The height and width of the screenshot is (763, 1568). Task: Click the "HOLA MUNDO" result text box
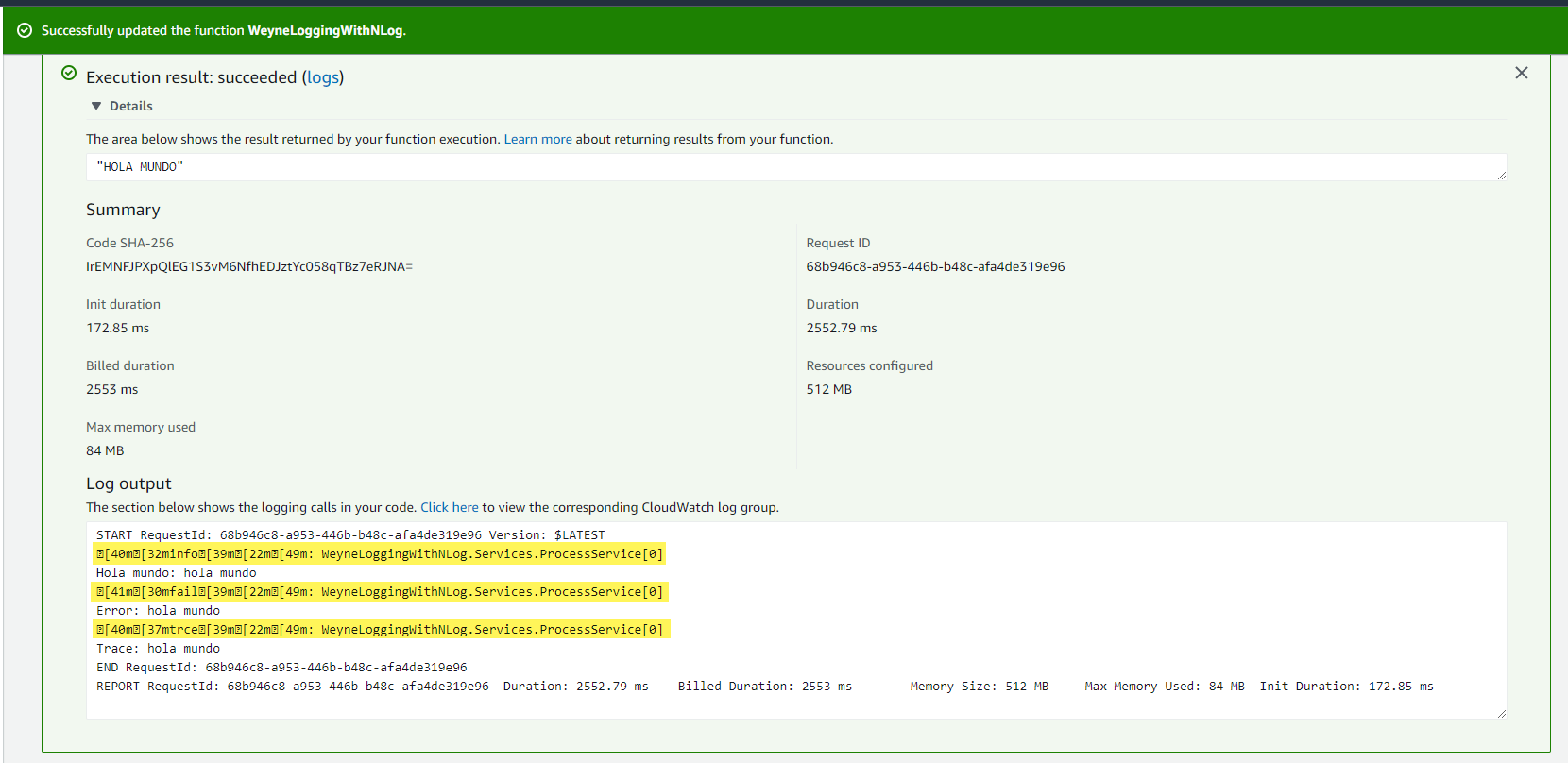click(795, 167)
